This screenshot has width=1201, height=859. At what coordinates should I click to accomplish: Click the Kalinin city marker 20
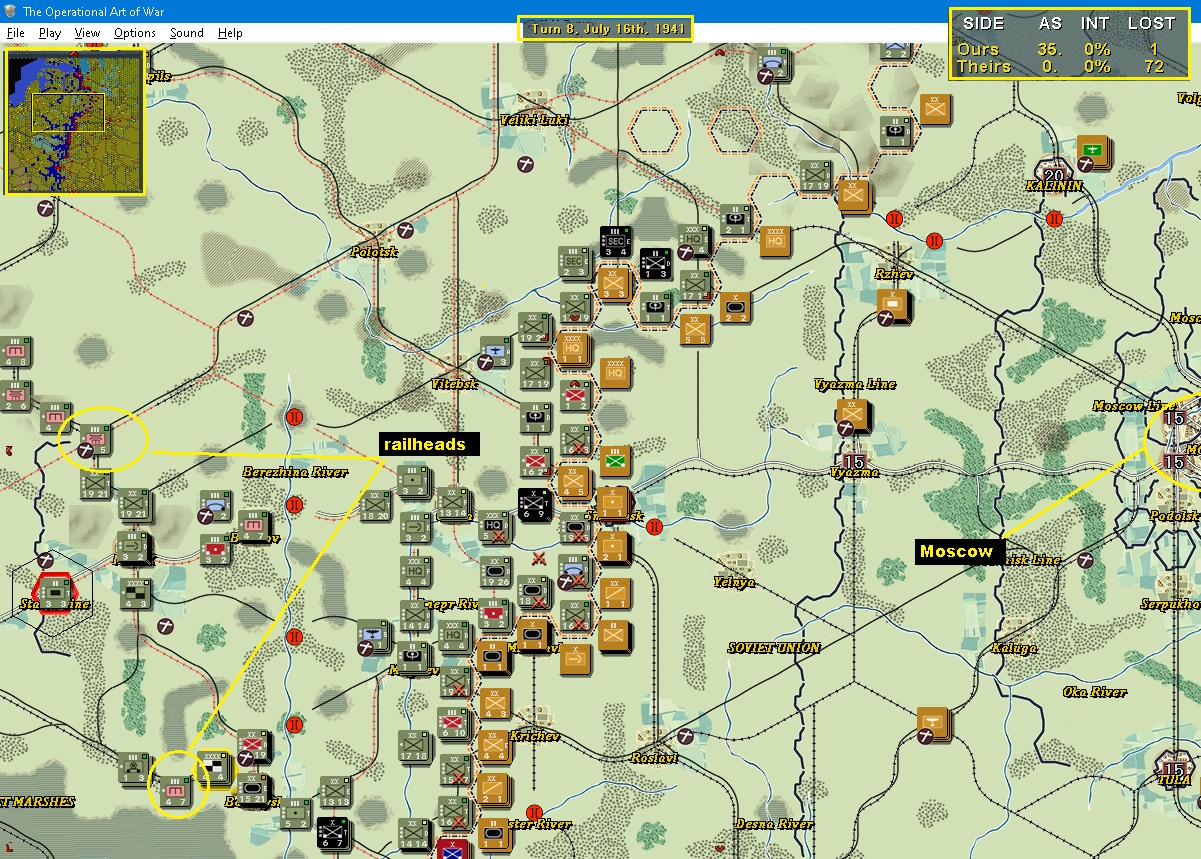(x=1053, y=176)
